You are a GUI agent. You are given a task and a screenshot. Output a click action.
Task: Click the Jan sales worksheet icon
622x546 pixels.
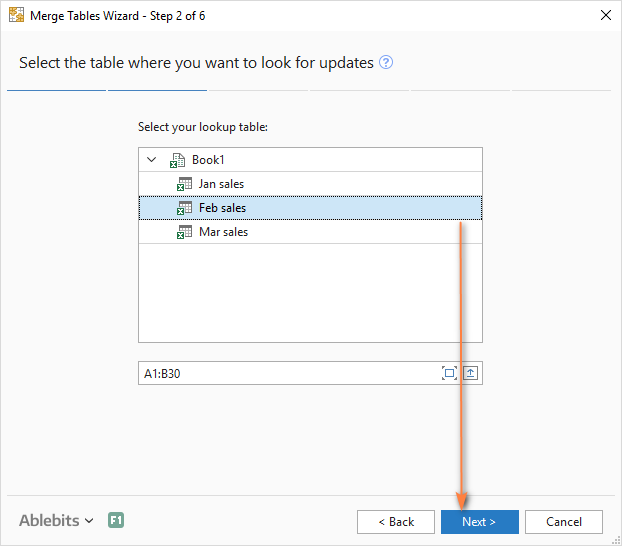point(184,184)
